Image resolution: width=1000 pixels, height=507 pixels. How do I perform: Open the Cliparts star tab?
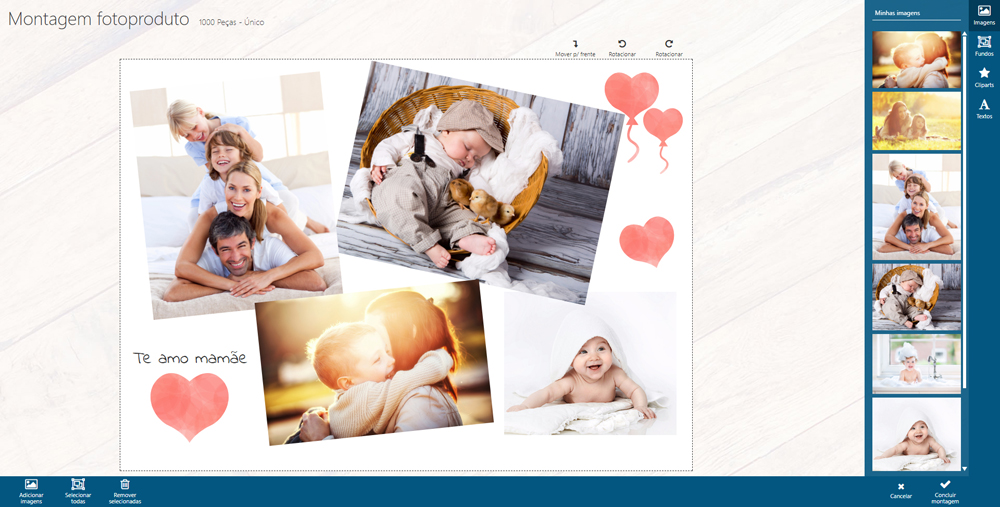[984, 74]
